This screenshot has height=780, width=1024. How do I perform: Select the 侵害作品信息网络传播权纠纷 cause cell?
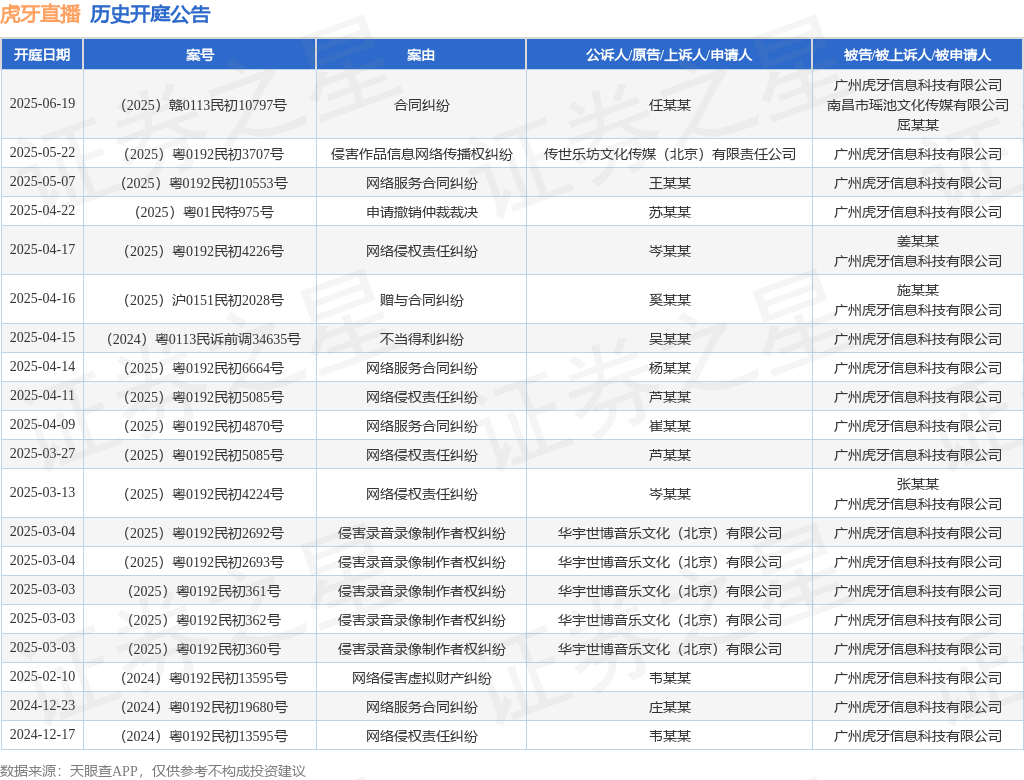click(x=422, y=154)
